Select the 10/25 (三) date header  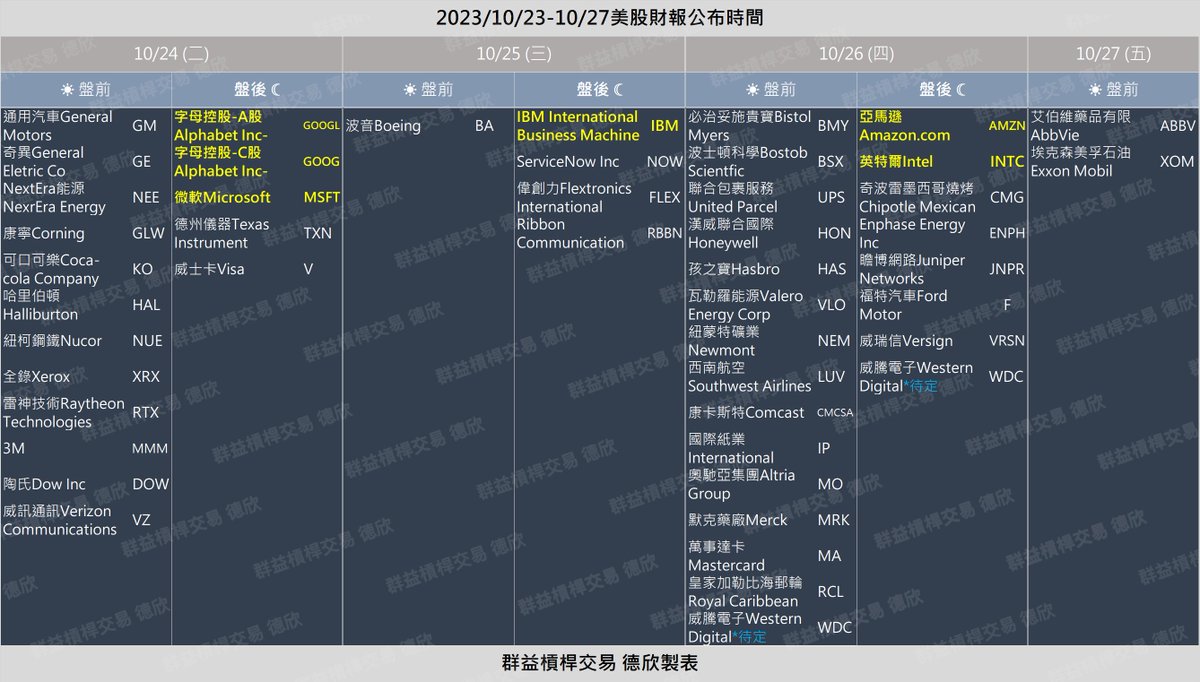click(514, 54)
